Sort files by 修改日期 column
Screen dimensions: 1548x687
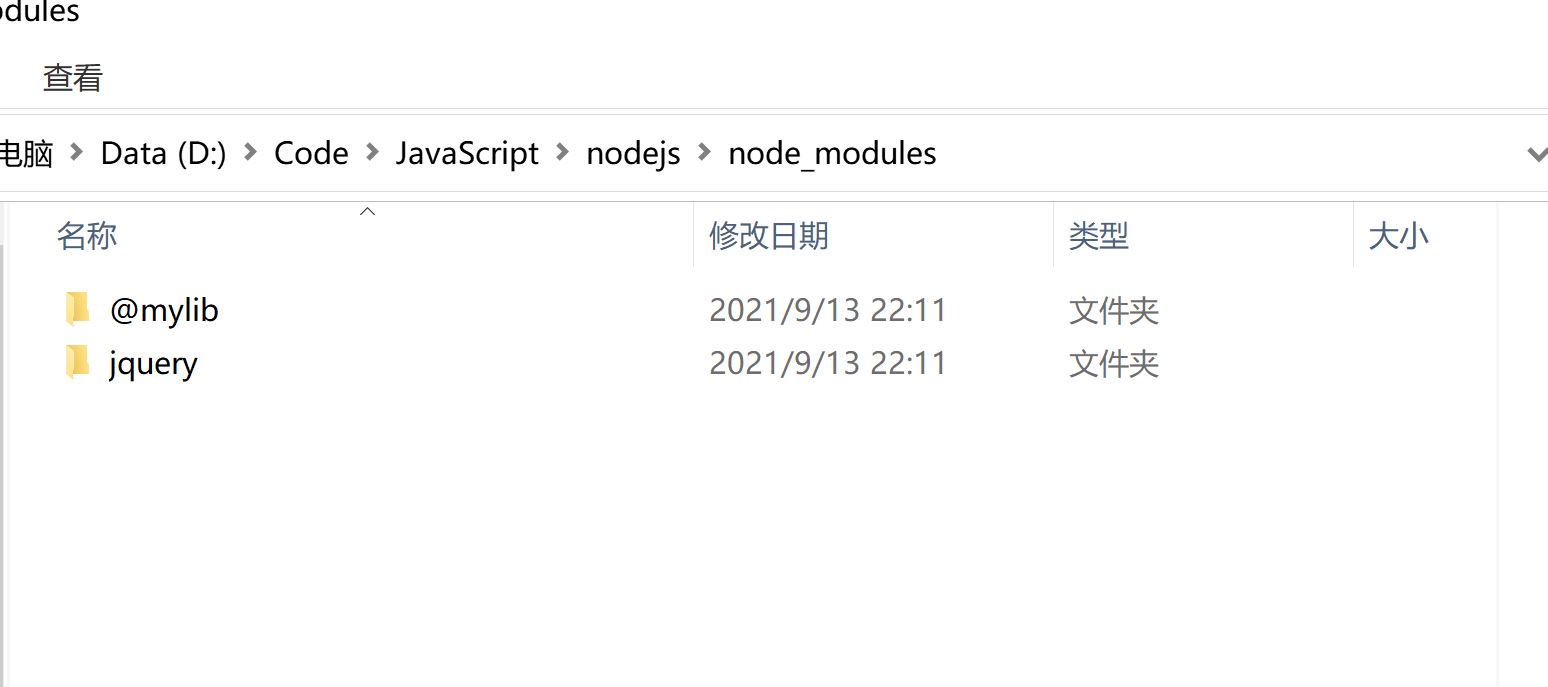[x=768, y=236]
